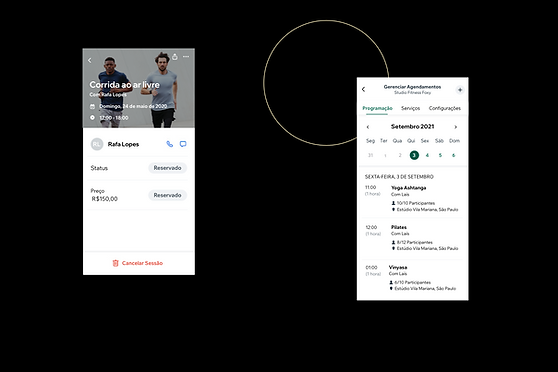Switch to the Configurações tab
The height and width of the screenshot is (372, 558).
pos(444,108)
